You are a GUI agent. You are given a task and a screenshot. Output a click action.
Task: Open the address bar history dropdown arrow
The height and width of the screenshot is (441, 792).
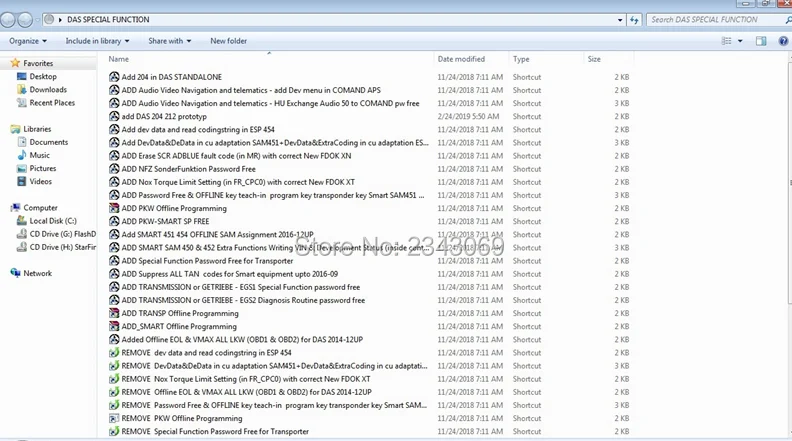coord(620,20)
